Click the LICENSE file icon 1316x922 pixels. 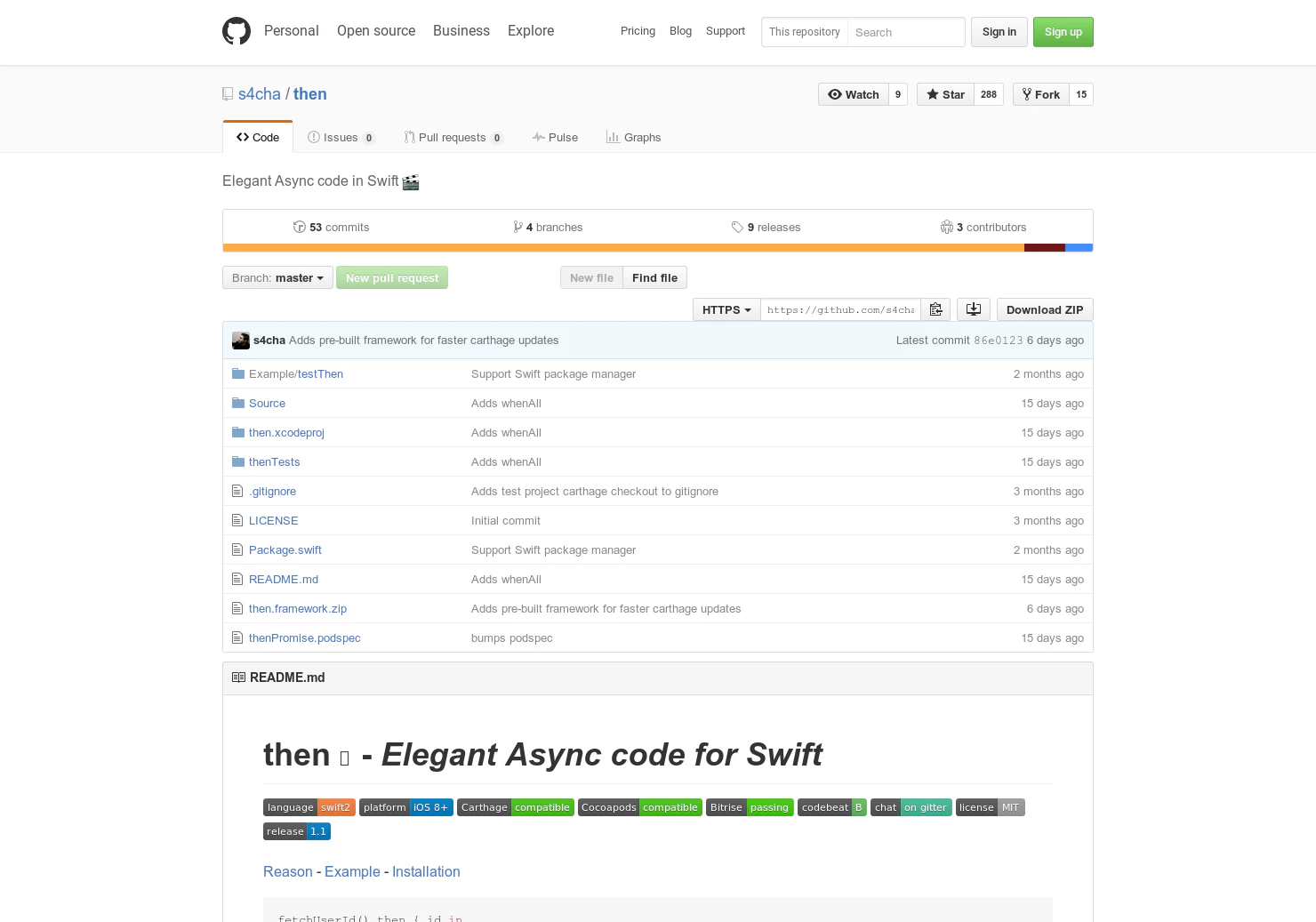tap(237, 520)
